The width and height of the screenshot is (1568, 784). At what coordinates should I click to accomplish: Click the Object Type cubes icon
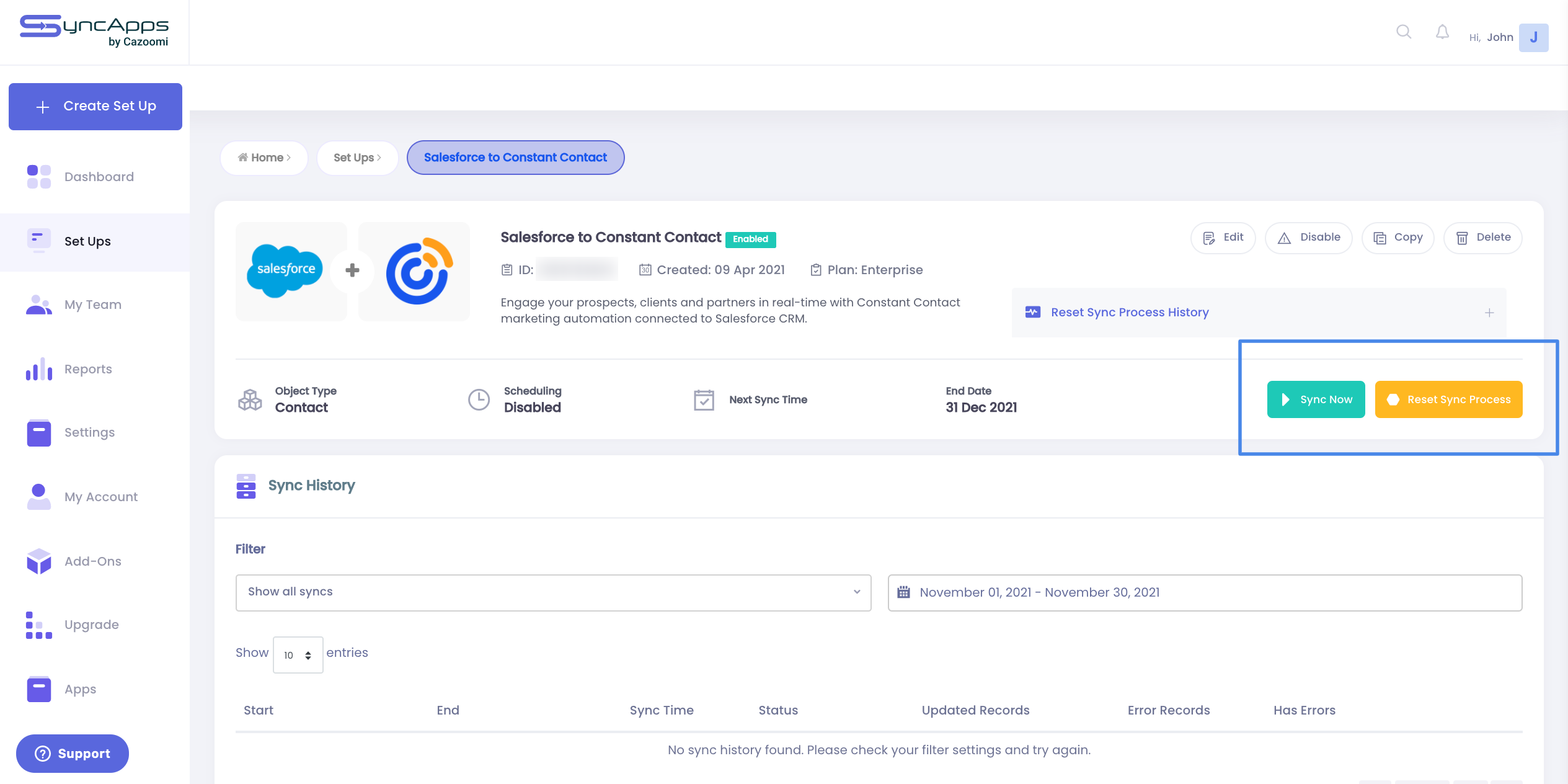pyautogui.click(x=250, y=400)
